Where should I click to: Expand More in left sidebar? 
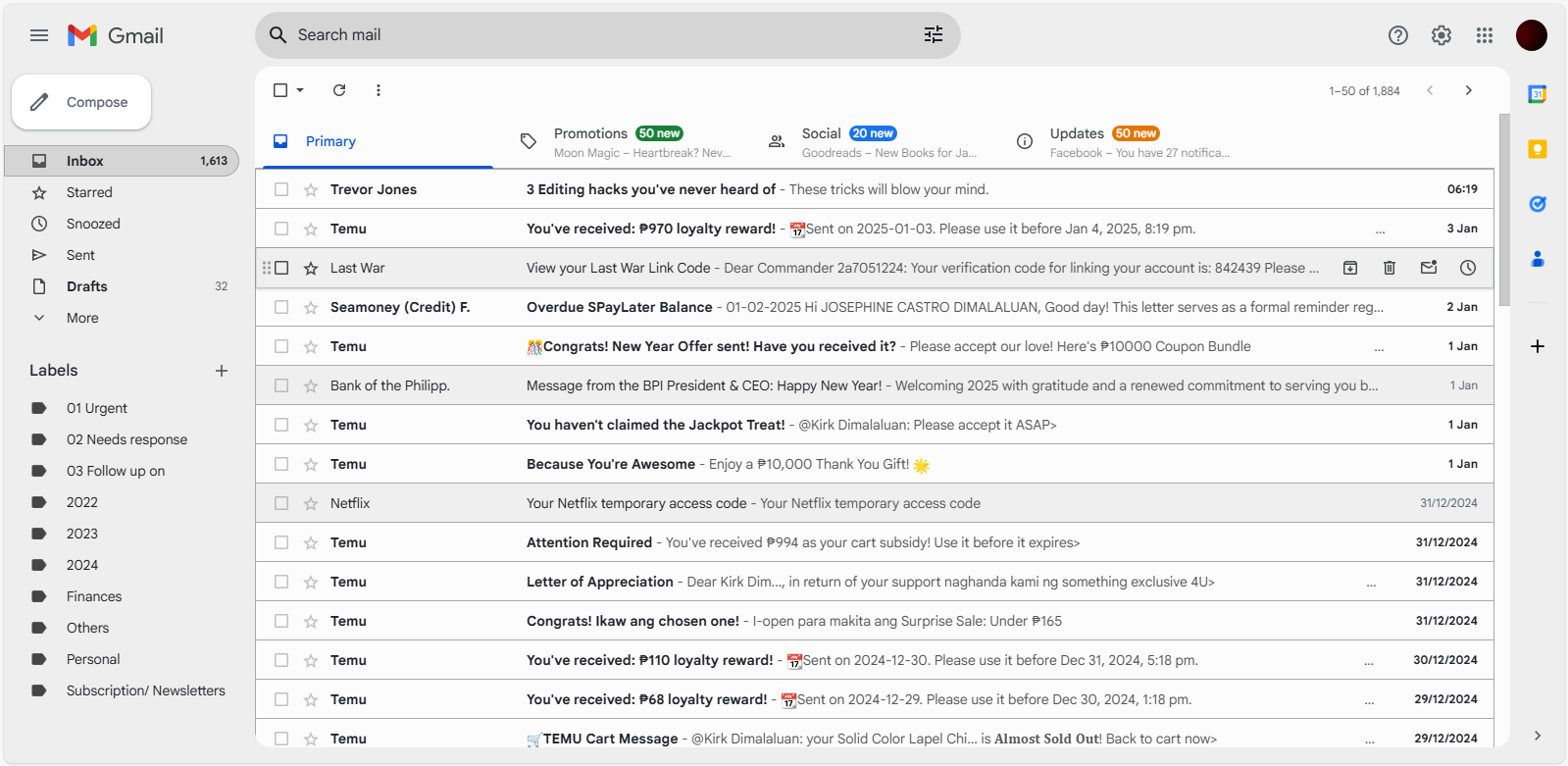[x=82, y=318]
